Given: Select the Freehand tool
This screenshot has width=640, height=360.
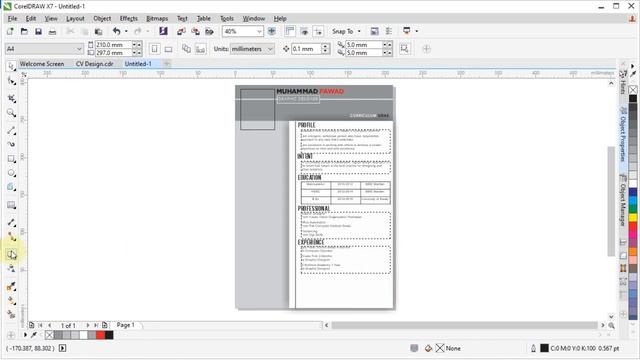Looking at the screenshot, I should (11, 131).
